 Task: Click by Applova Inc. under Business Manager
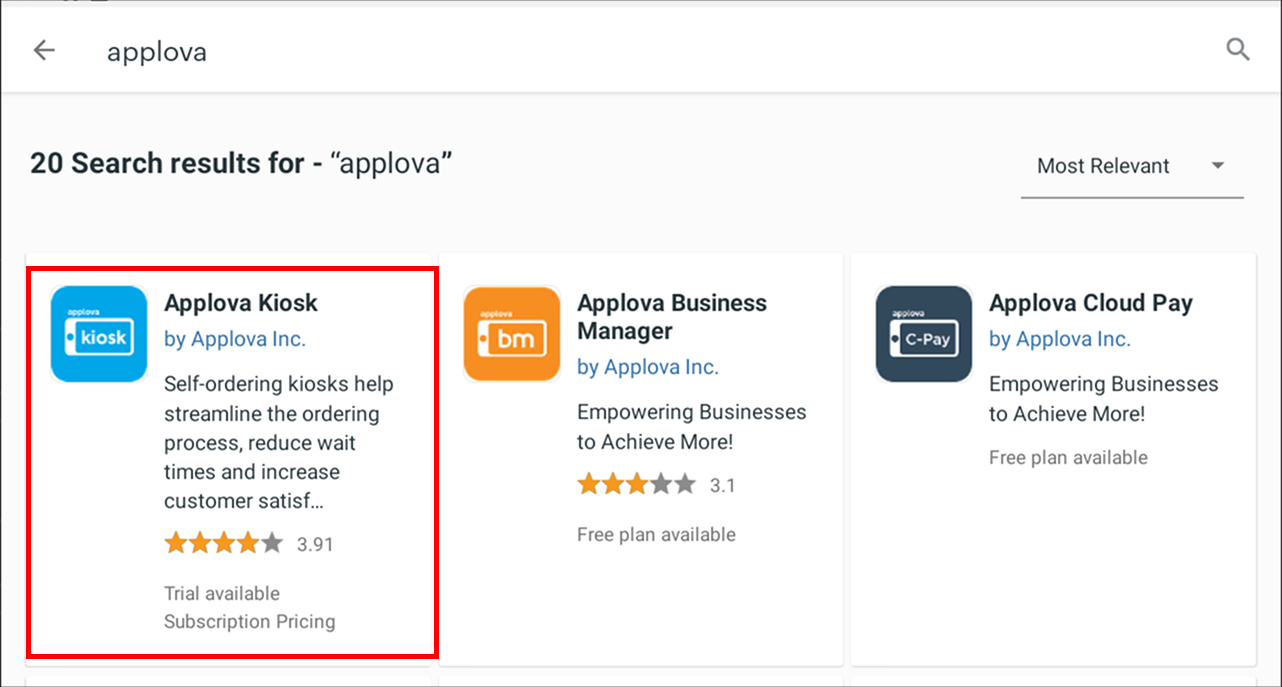(647, 367)
